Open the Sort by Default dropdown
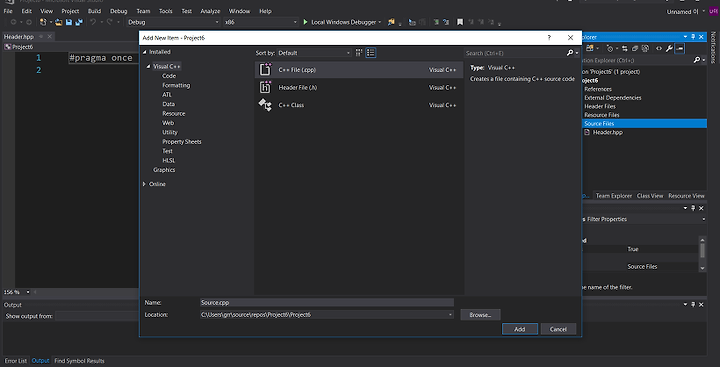720x367 pixels. (314, 53)
